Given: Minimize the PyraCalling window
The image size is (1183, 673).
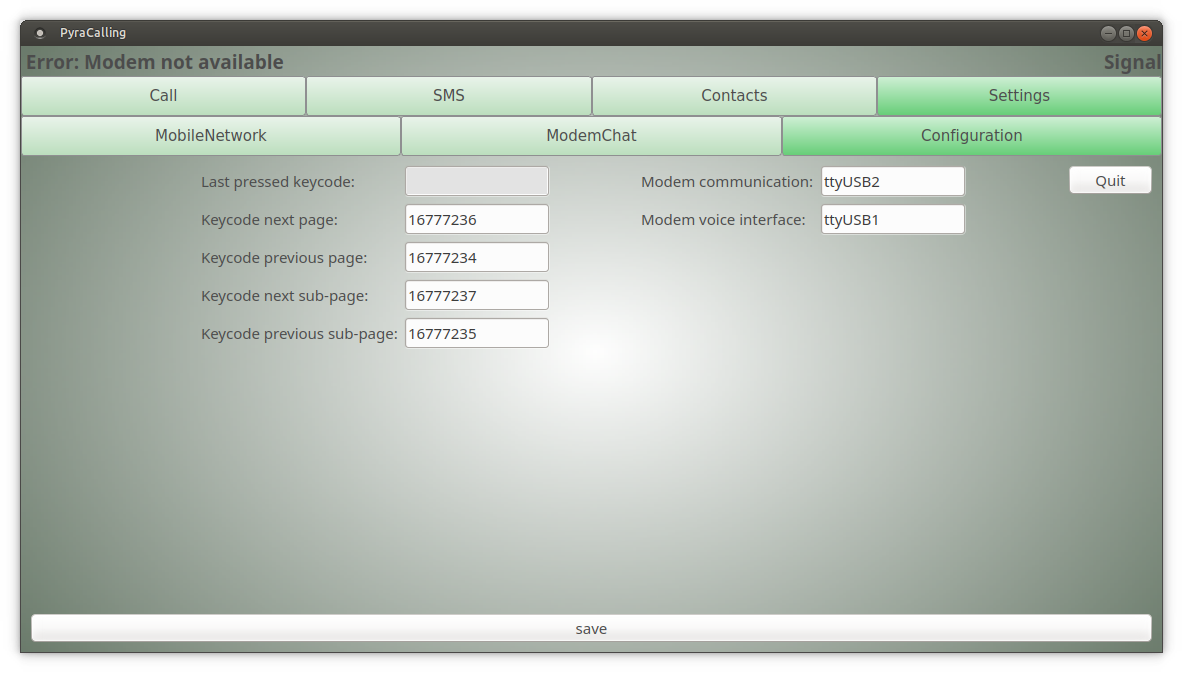Looking at the screenshot, I should (1108, 33).
